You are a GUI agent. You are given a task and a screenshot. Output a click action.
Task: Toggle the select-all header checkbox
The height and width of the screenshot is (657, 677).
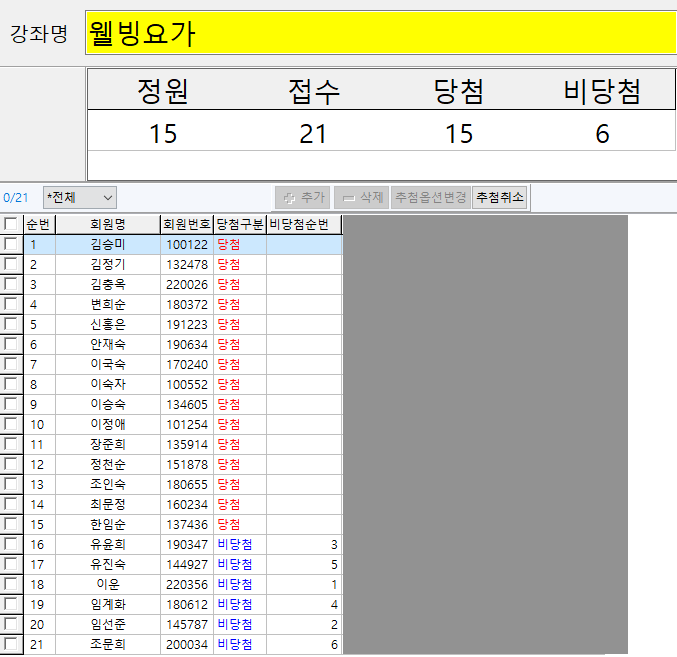[x=10, y=224]
